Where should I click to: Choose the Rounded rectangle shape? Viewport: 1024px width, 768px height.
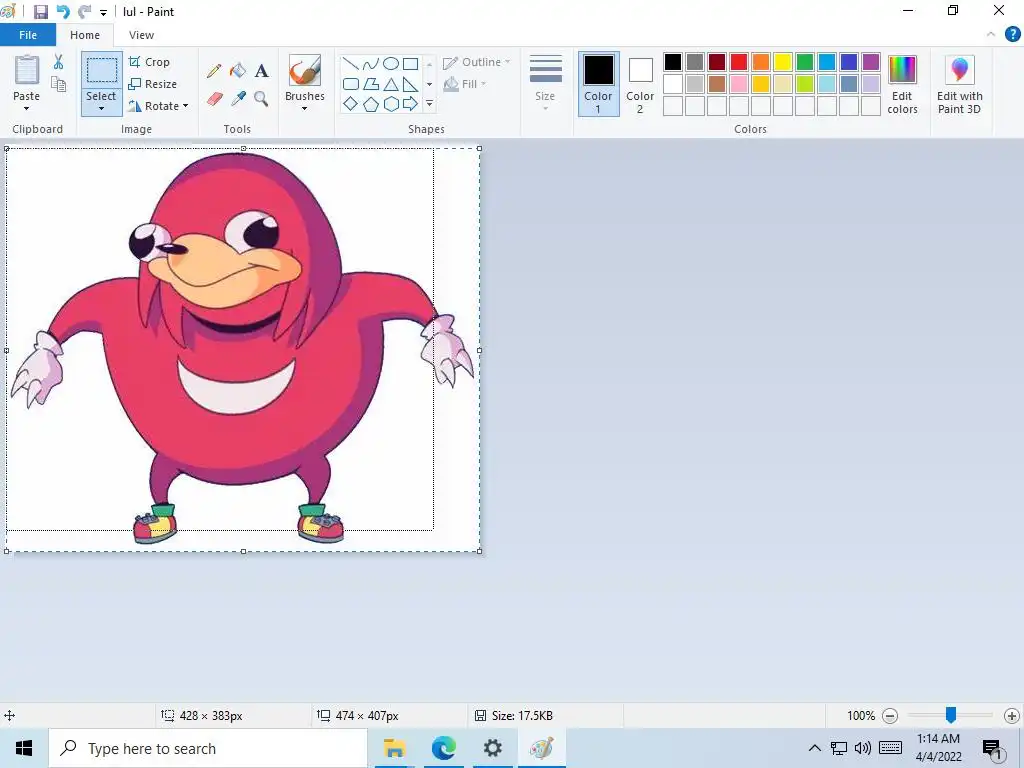pyautogui.click(x=351, y=84)
